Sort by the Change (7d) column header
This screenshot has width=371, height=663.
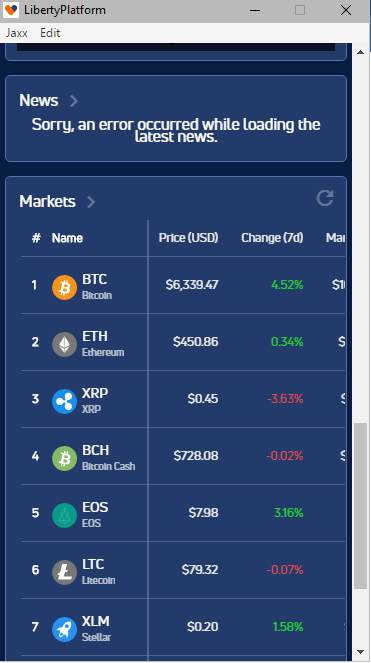click(272, 238)
